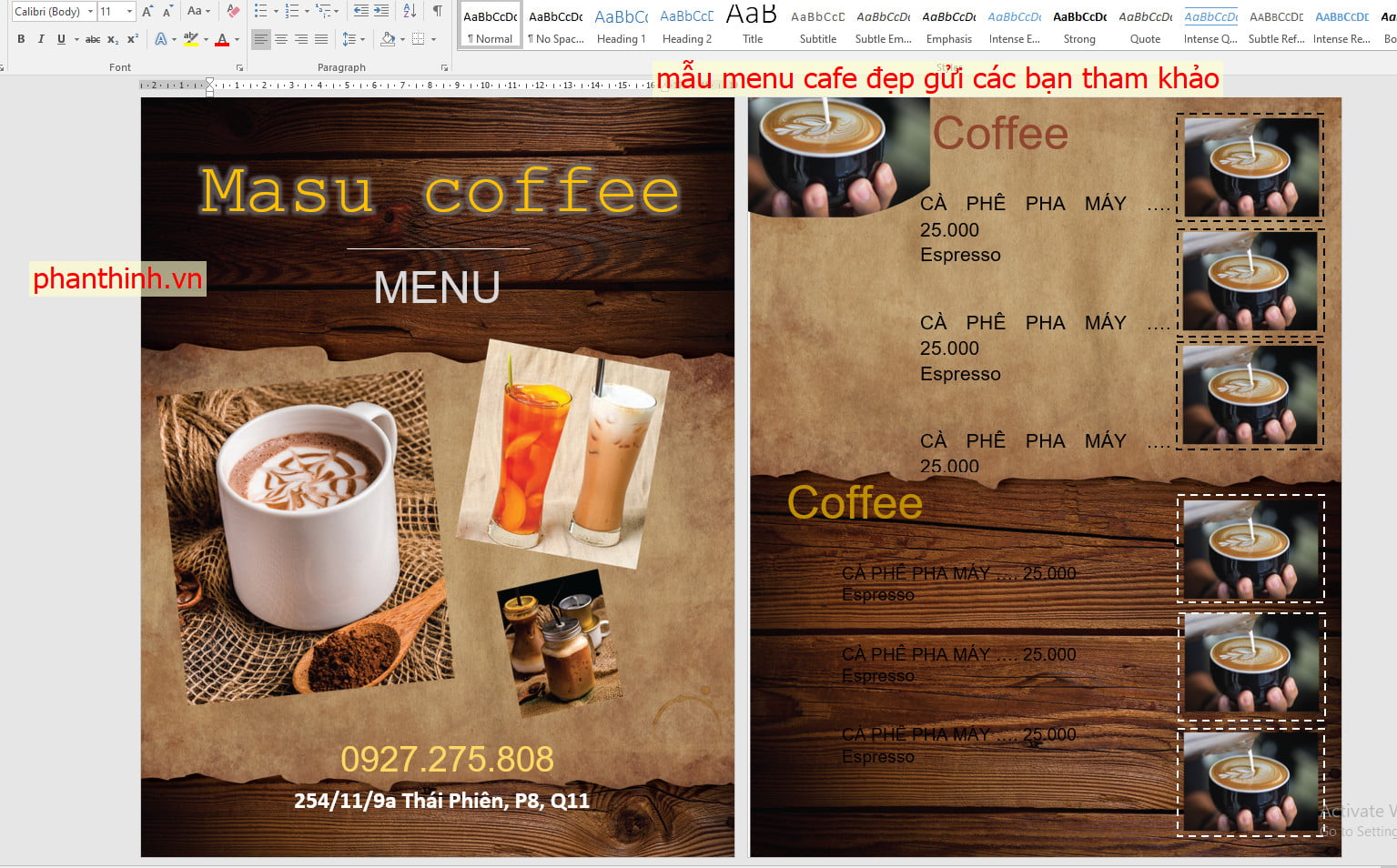Expand underline style dropdown arrow
Image resolution: width=1397 pixels, height=868 pixels.
76,39
